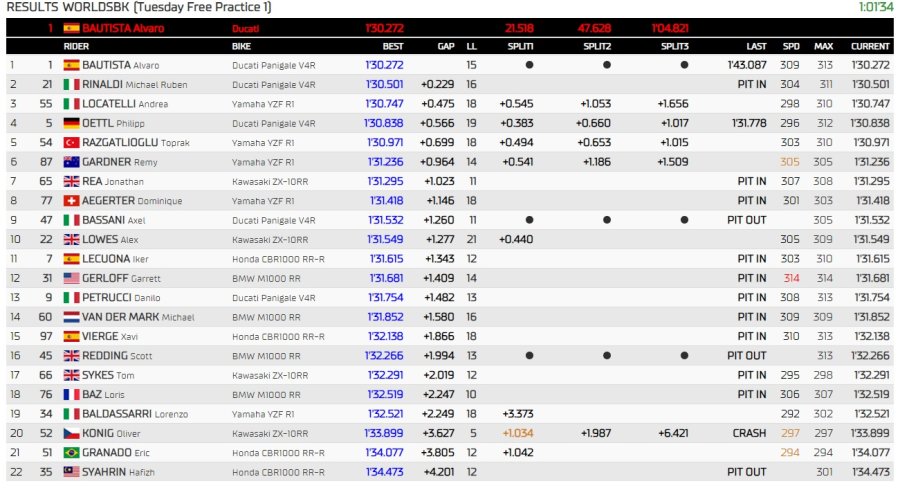Click the Spanish flag beside BAUTISTA in row 1
This screenshot has width=900, height=488.
tap(71, 65)
